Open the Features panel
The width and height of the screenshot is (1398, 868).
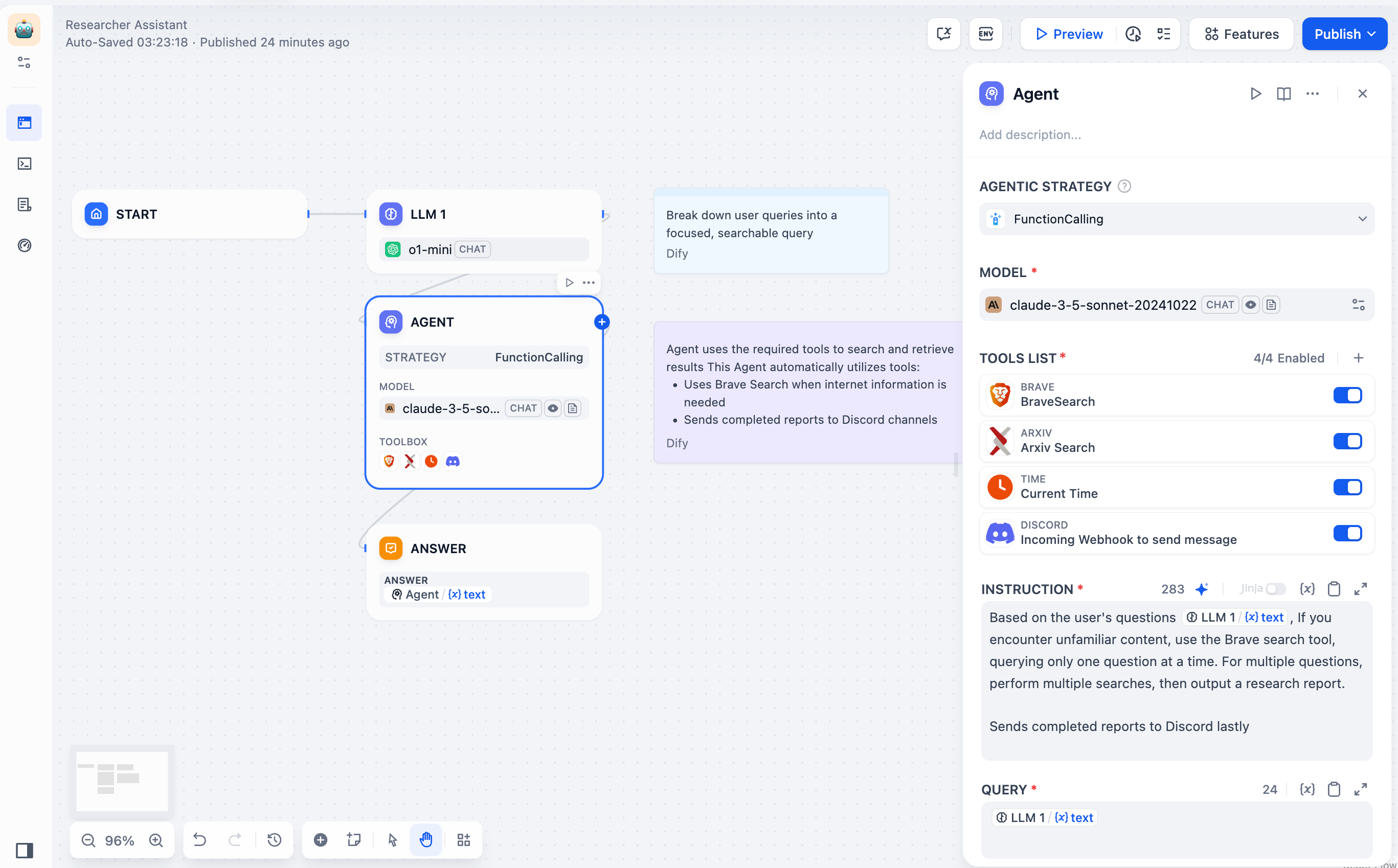point(1241,34)
